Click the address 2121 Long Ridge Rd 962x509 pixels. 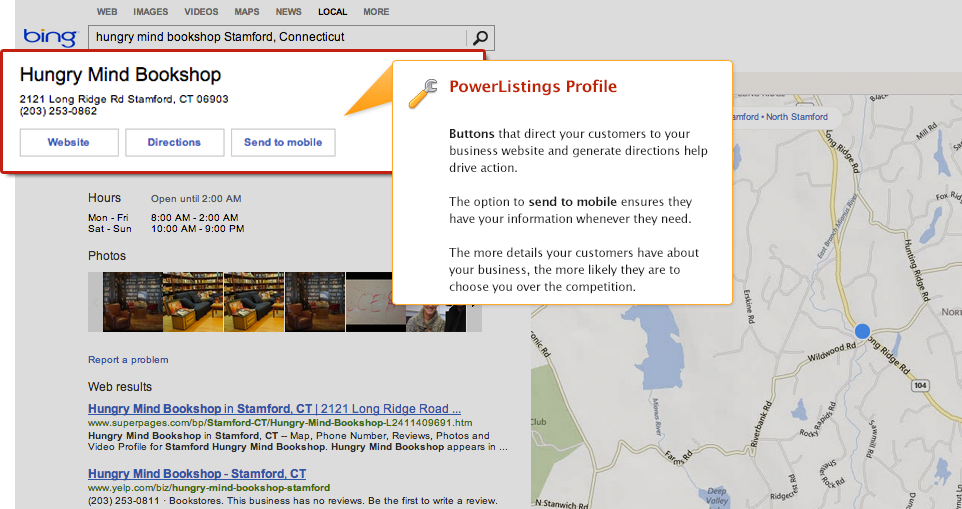point(124,99)
